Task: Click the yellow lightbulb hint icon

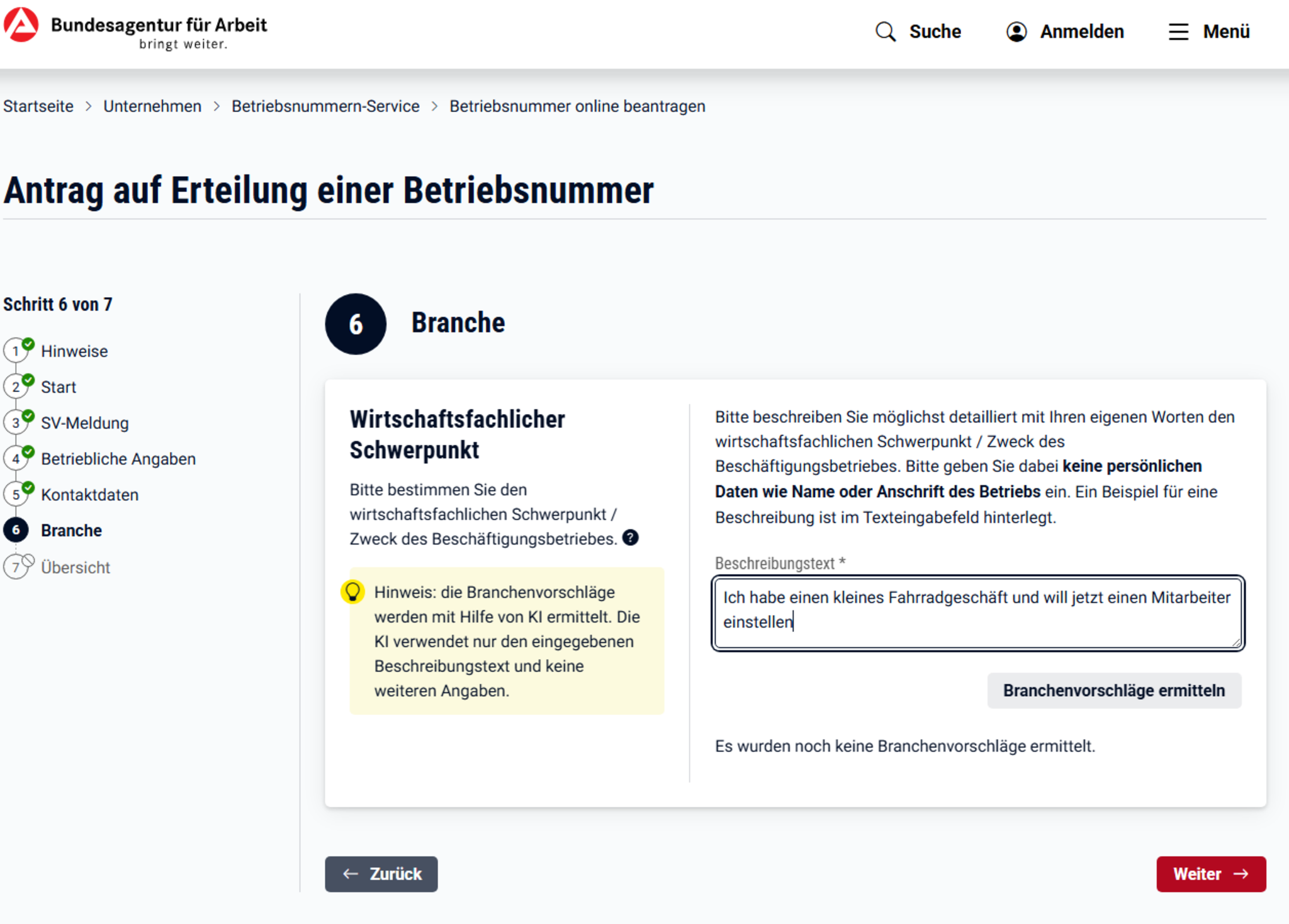Action: (352, 592)
